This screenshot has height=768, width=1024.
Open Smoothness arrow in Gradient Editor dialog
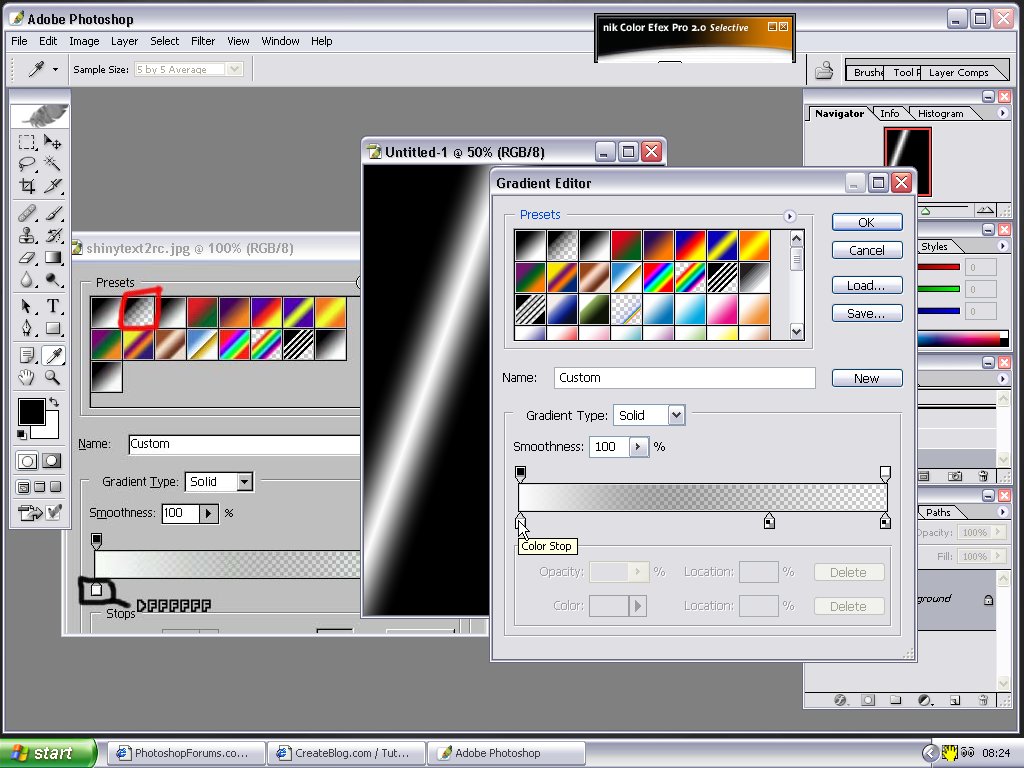coord(639,447)
